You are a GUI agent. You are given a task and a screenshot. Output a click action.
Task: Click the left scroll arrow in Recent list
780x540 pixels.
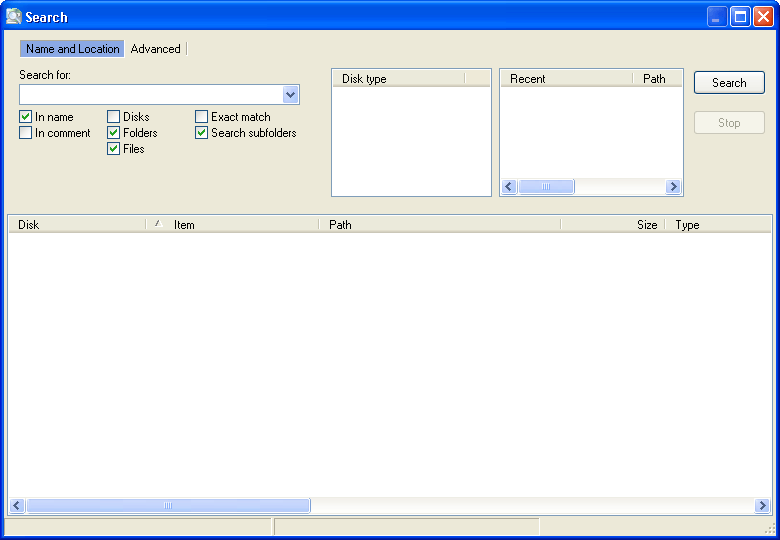(x=509, y=186)
